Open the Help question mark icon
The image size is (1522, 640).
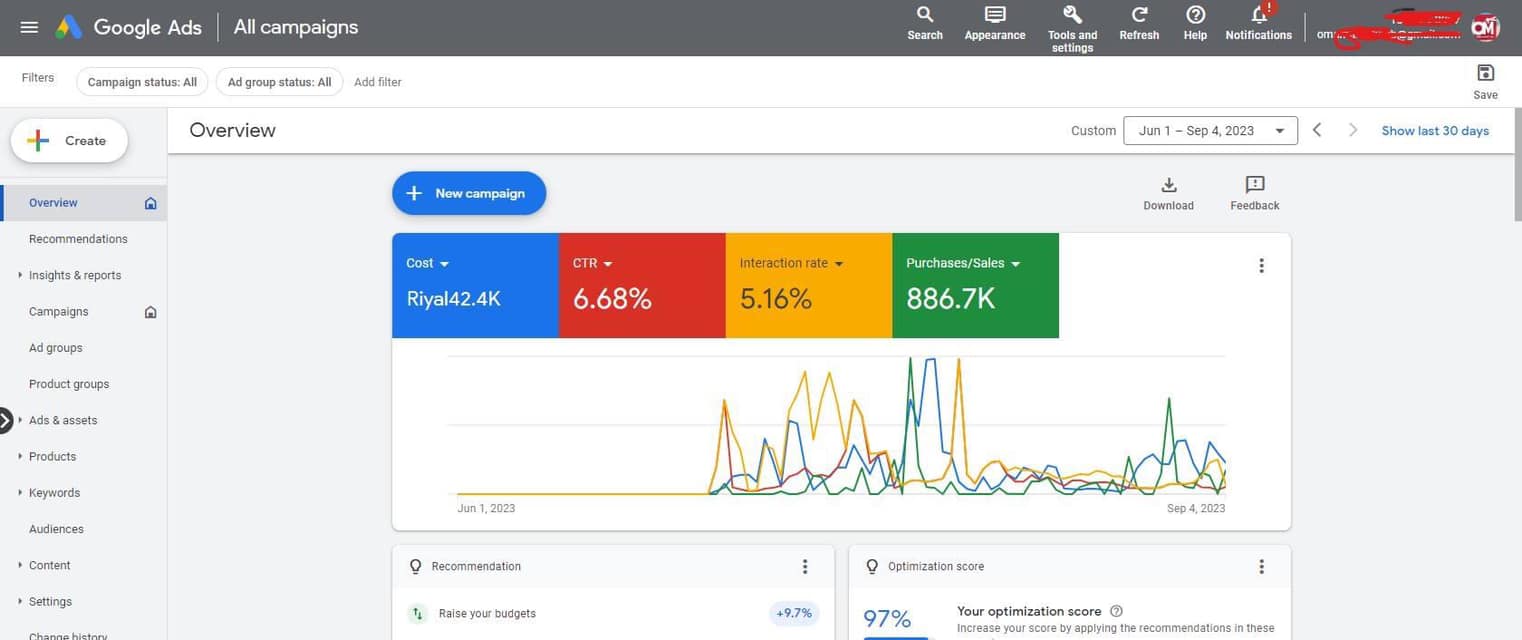[x=1195, y=15]
